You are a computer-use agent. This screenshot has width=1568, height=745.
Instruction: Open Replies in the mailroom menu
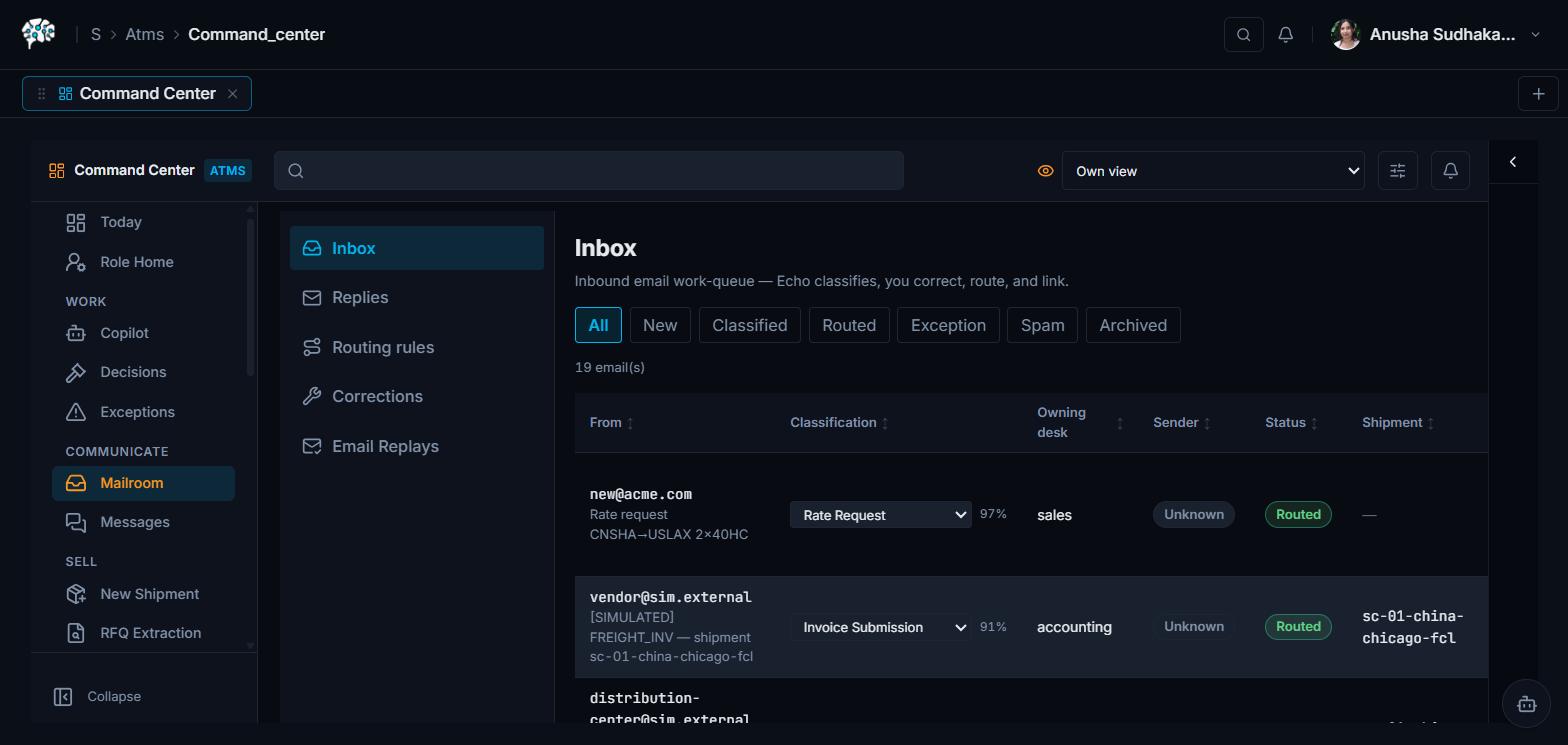(x=417, y=297)
